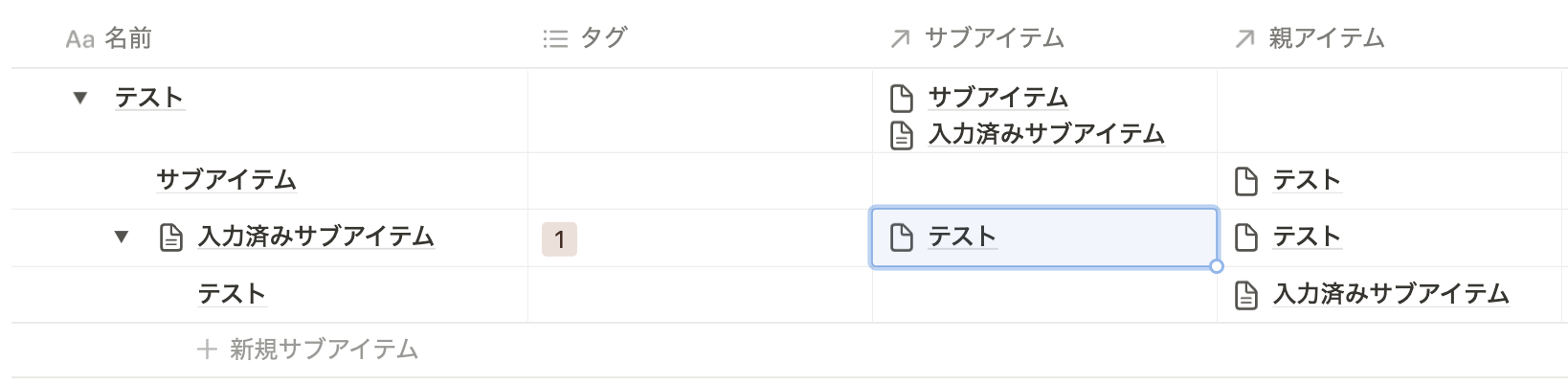Open the nested テスト row in the name column
The width and height of the screenshot is (1568, 385).
pyautogui.click(x=231, y=294)
